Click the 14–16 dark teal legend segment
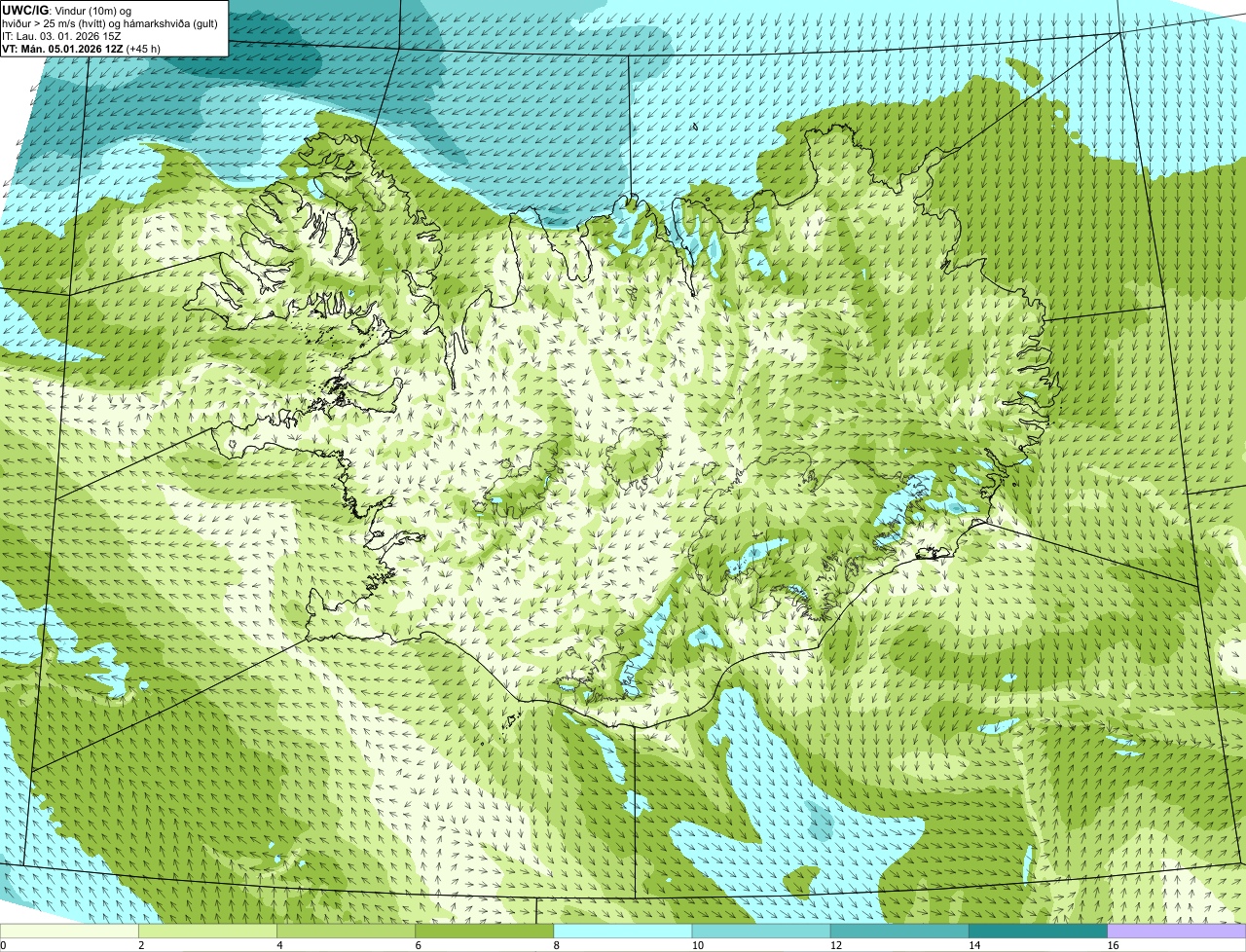Screen dimensions: 1246x952 click(x=1038, y=931)
